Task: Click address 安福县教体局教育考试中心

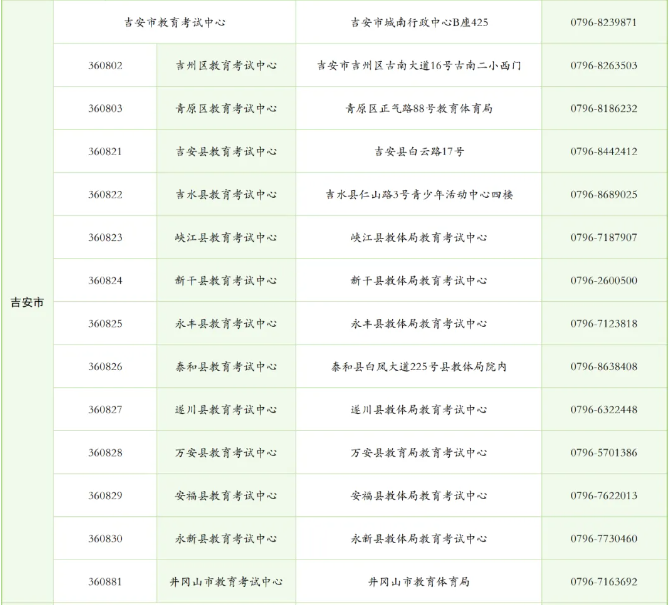Action: [x=419, y=495]
